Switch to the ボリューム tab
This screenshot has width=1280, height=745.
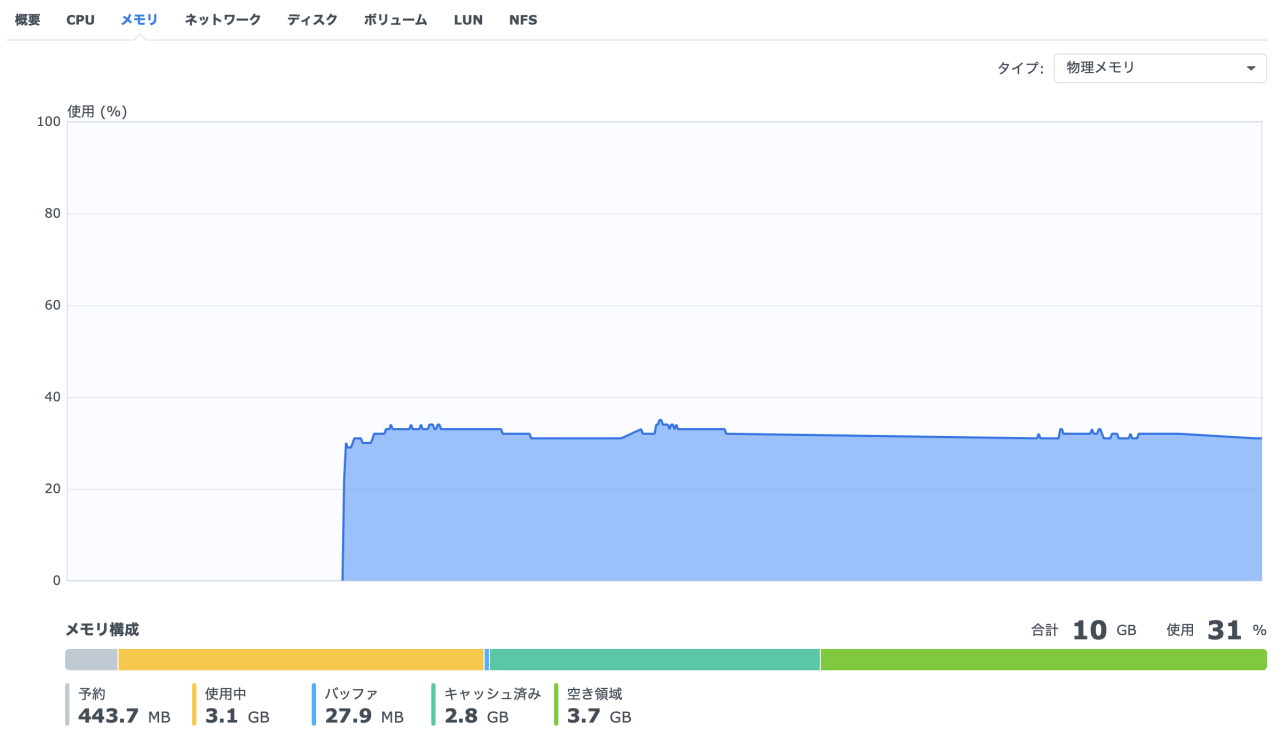click(395, 20)
